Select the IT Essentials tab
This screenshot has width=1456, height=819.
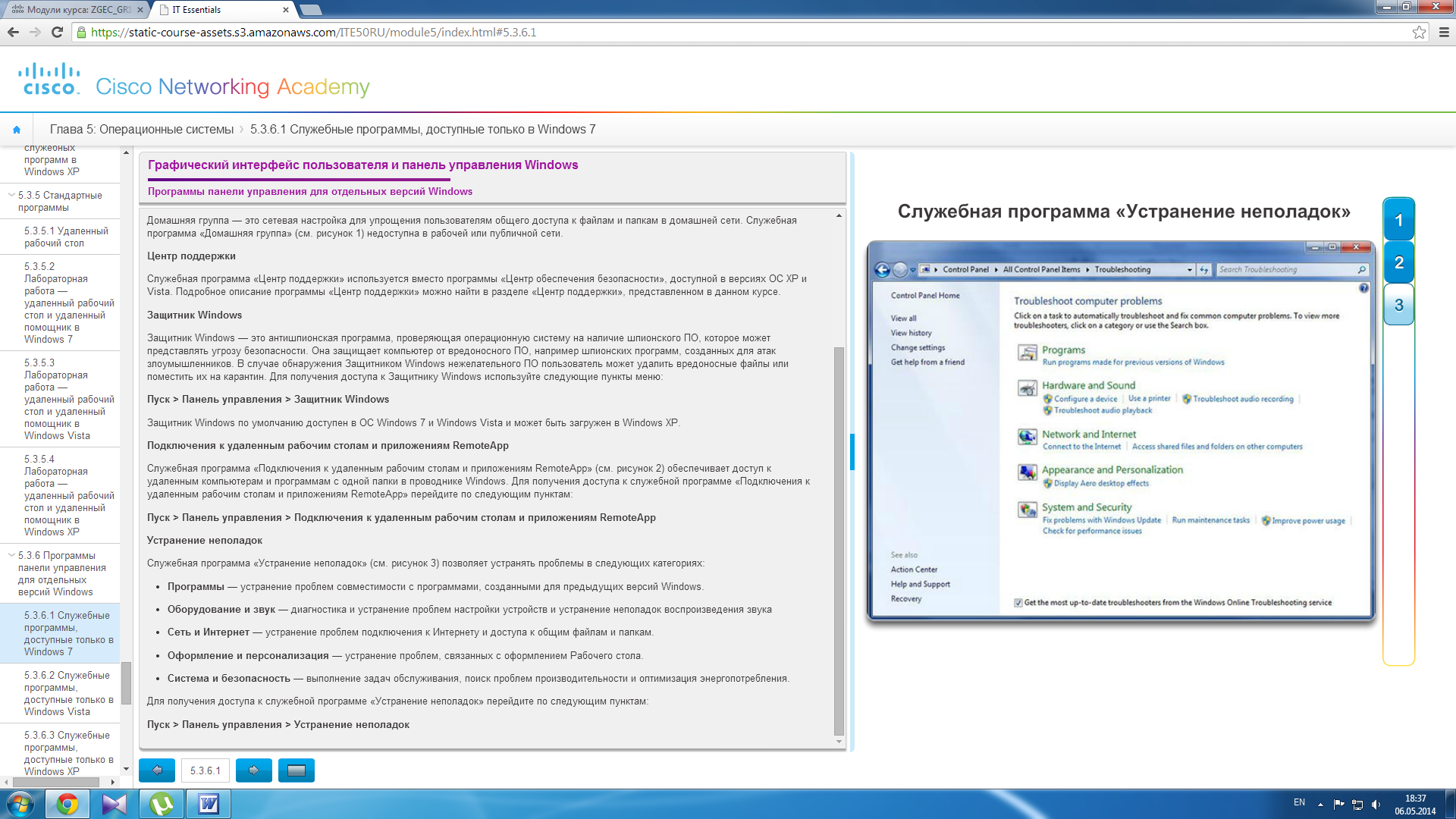pyautogui.click(x=220, y=10)
